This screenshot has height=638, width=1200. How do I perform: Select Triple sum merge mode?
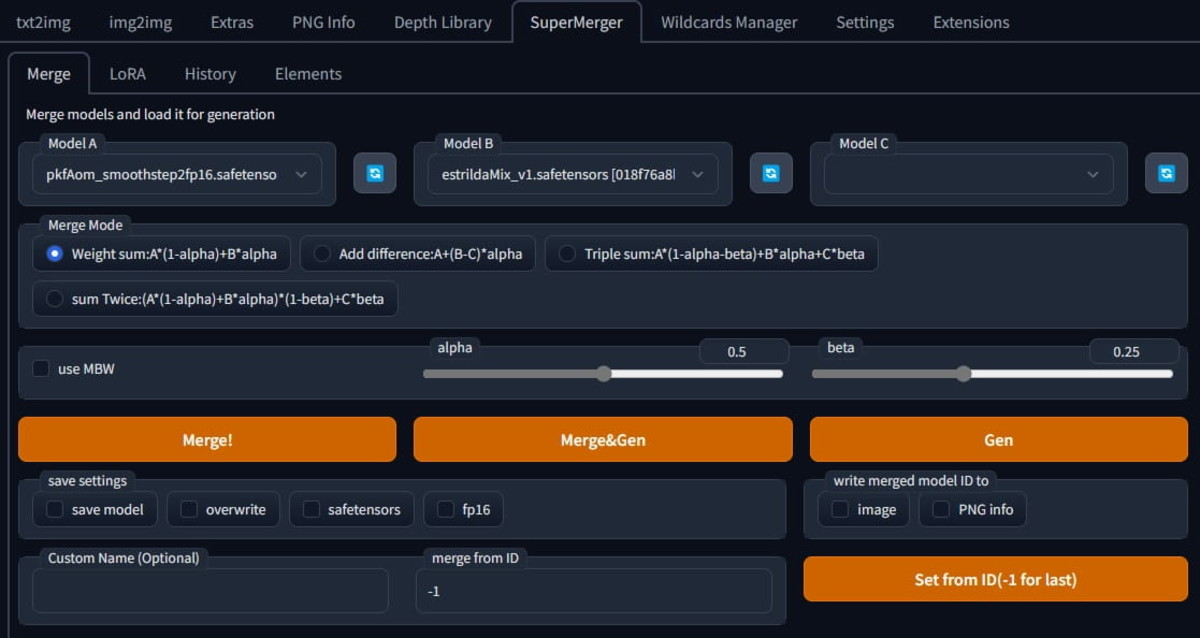click(x=711, y=254)
